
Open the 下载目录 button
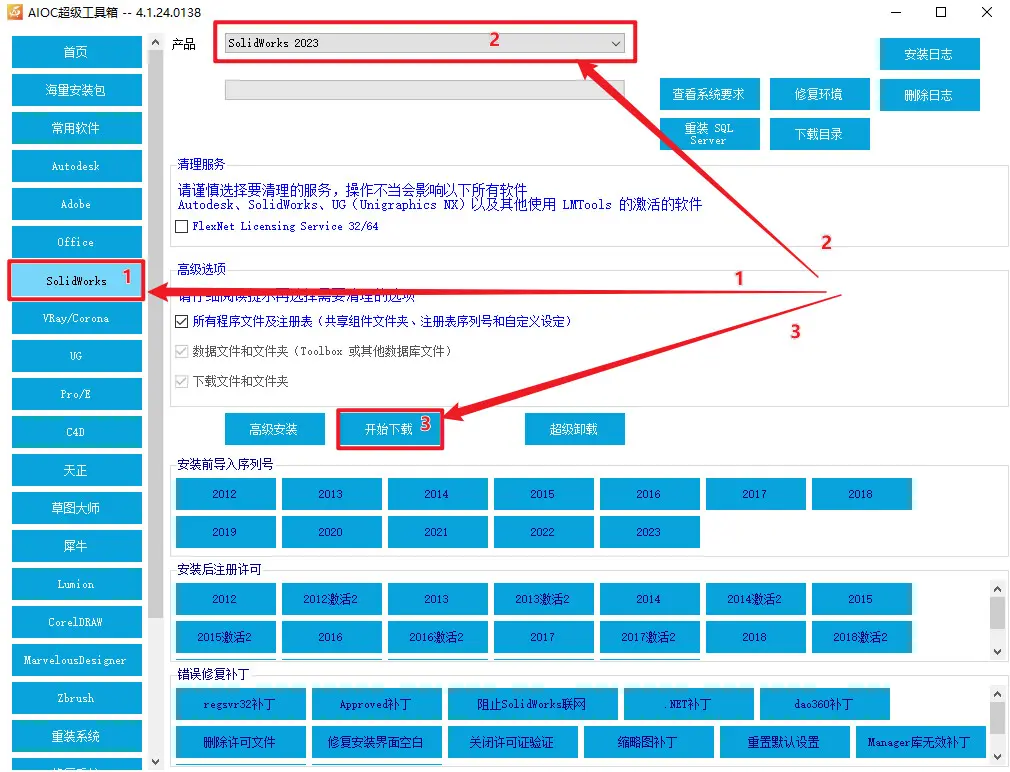tap(819, 134)
